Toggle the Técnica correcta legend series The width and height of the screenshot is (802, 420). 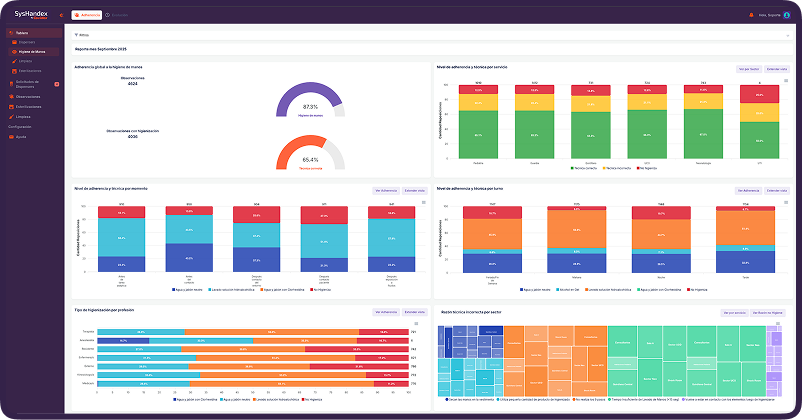[584, 168]
